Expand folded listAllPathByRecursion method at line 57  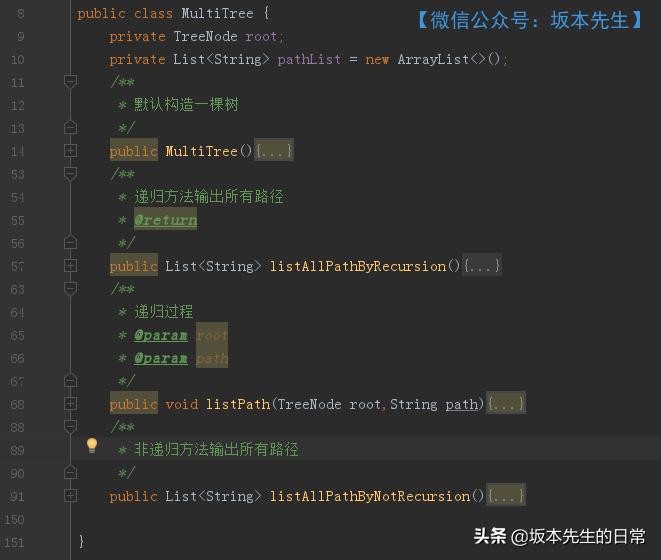(70, 266)
